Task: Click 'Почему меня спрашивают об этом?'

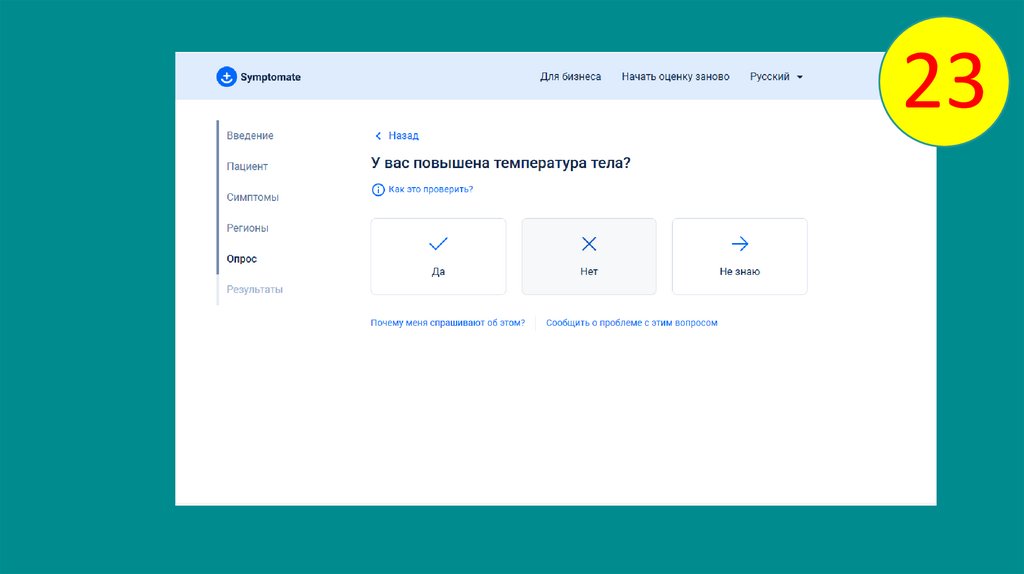Action: 447,323
